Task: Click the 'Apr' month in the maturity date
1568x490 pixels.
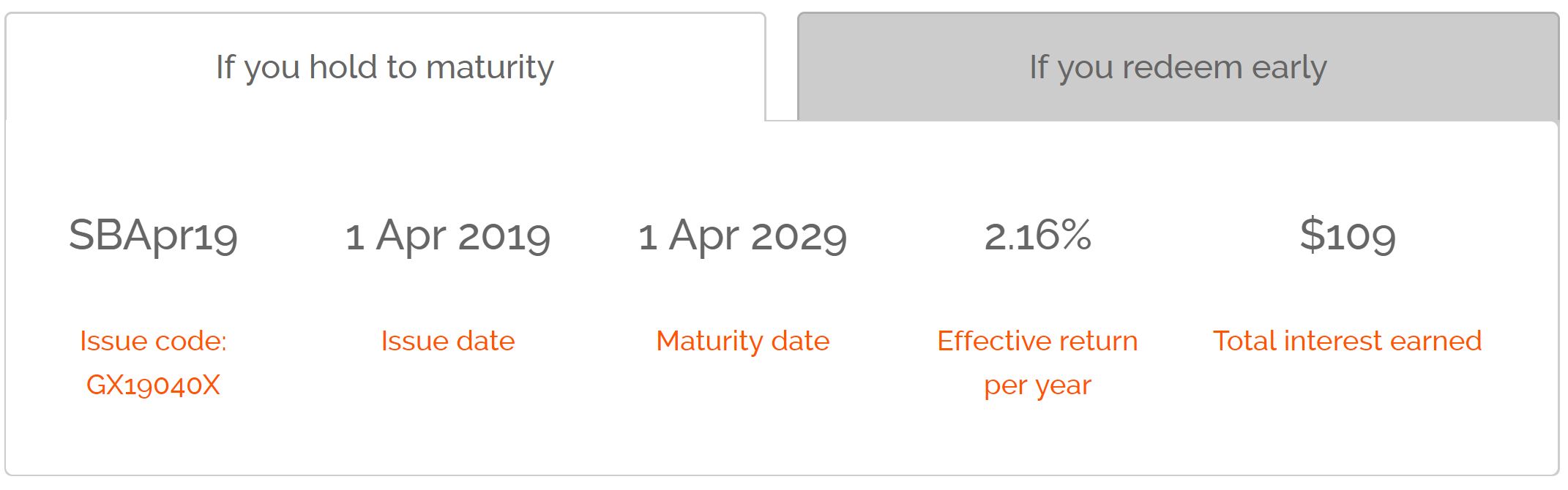Action: click(x=703, y=235)
